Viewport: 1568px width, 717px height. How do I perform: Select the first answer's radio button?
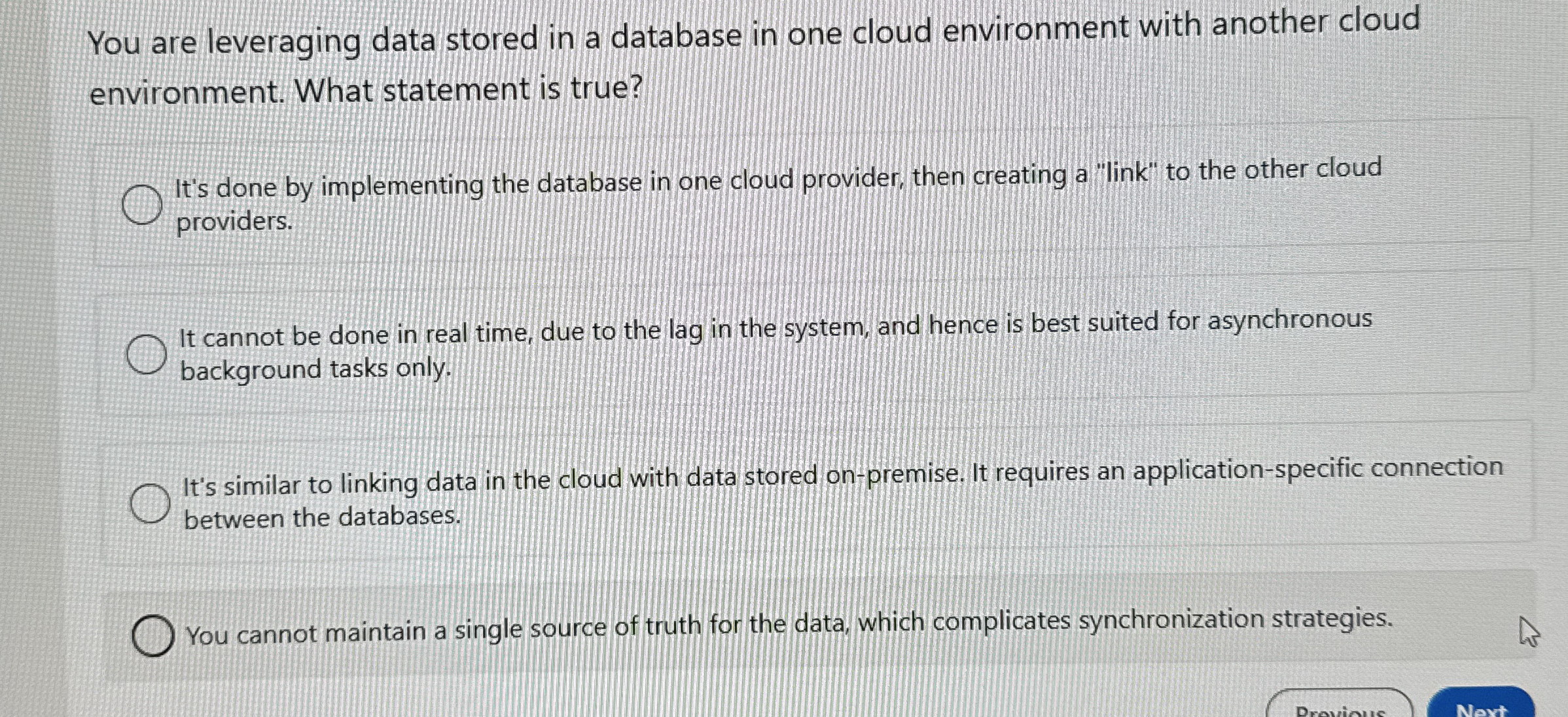click(x=143, y=204)
